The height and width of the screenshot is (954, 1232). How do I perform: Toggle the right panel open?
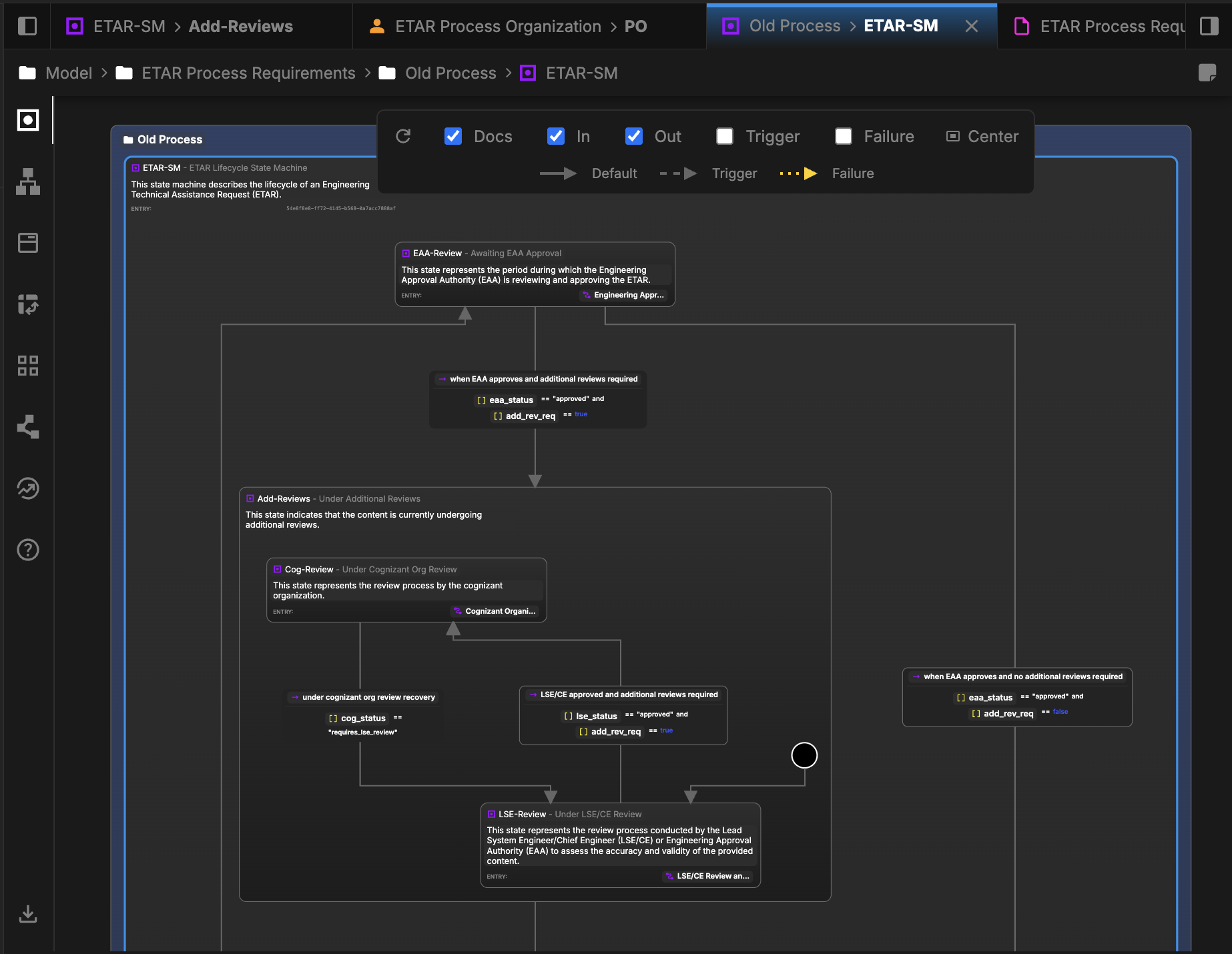(x=1209, y=26)
